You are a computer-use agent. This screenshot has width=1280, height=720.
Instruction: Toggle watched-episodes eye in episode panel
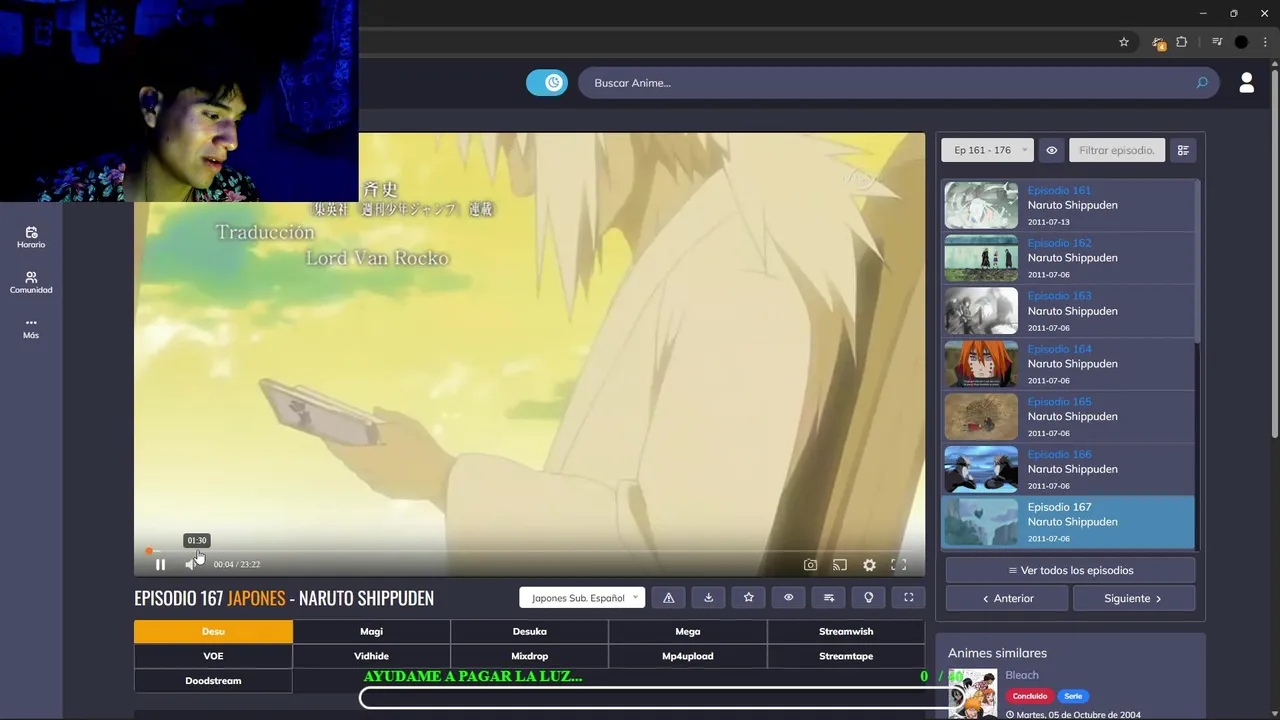coord(1051,150)
